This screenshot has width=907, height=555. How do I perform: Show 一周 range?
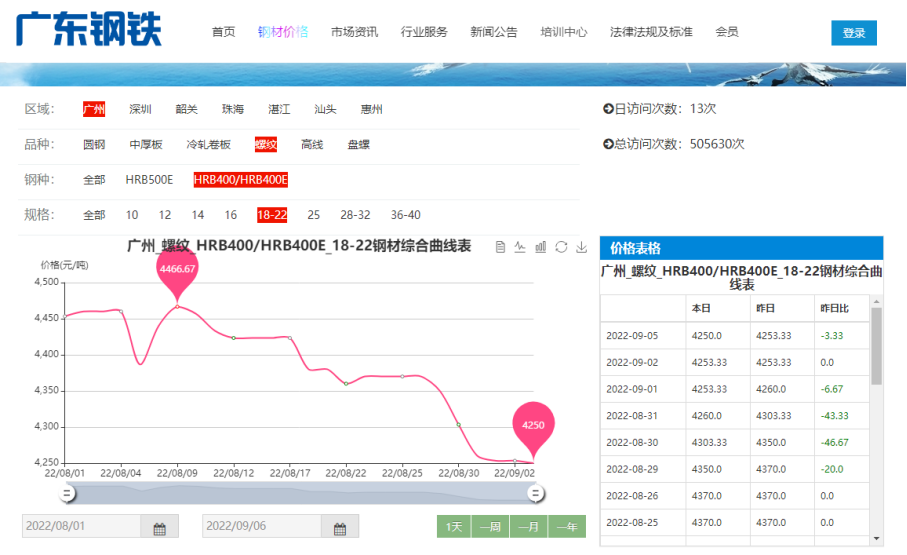click(x=491, y=527)
